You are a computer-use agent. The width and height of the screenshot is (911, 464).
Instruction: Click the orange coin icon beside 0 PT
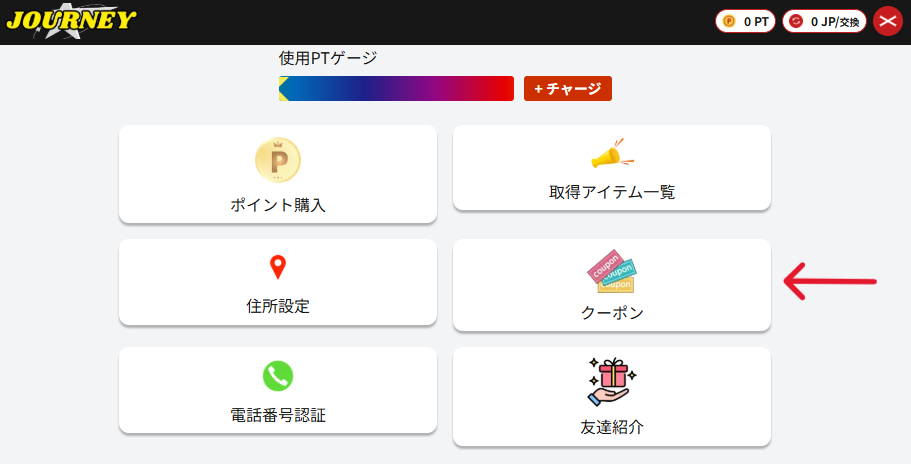[729, 21]
